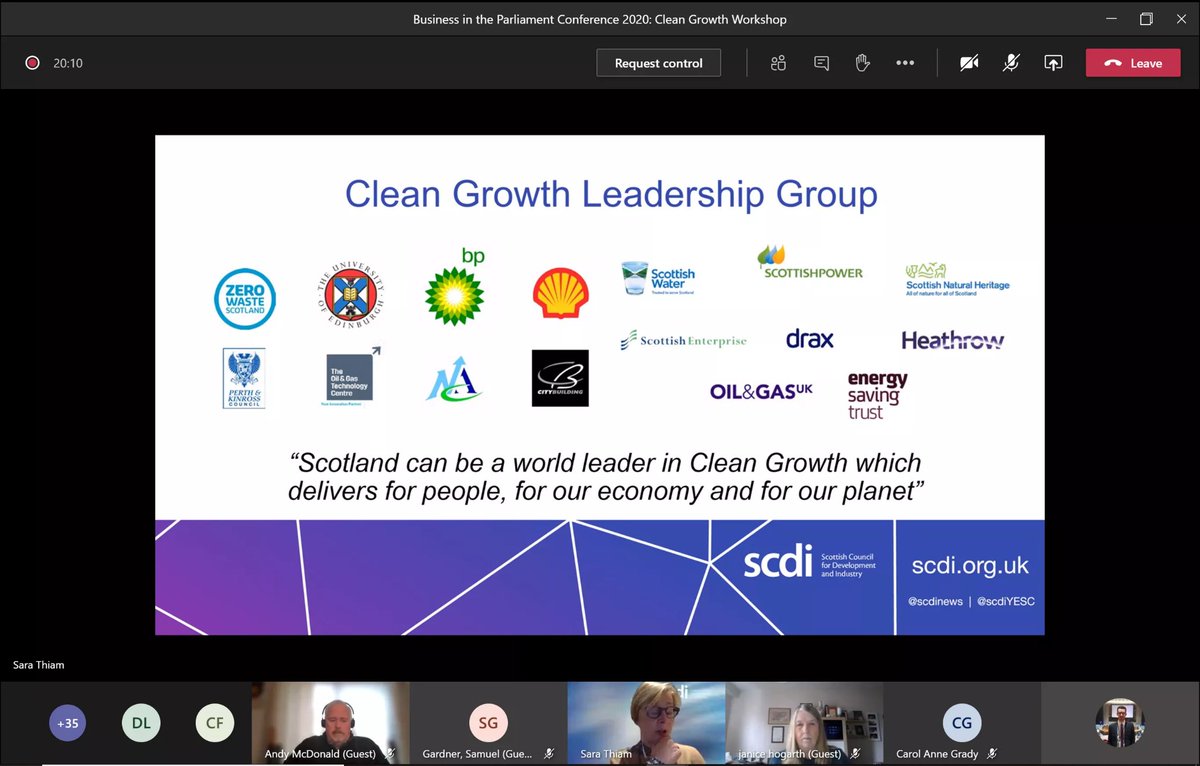Open More actions ellipsis menu
This screenshot has width=1200, height=766.
pyautogui.click(x=905, y=63)
